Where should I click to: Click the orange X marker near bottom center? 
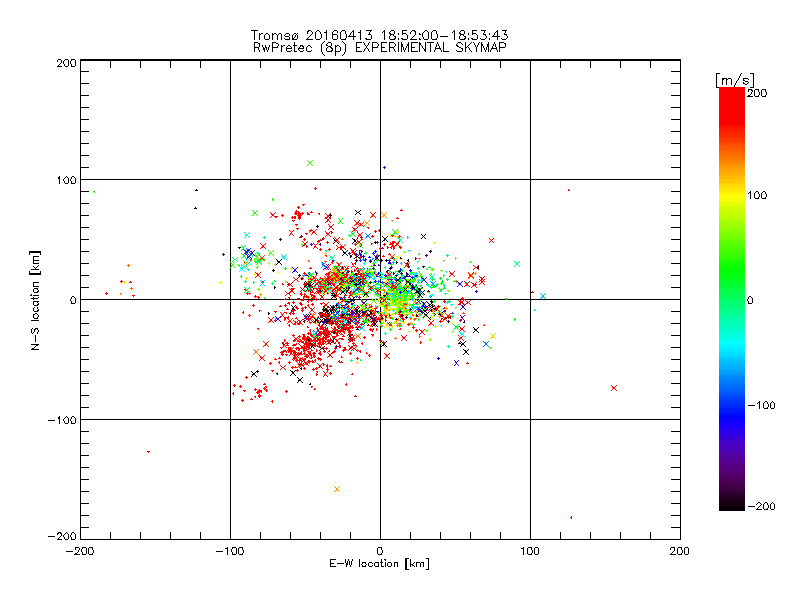point(337,489)
